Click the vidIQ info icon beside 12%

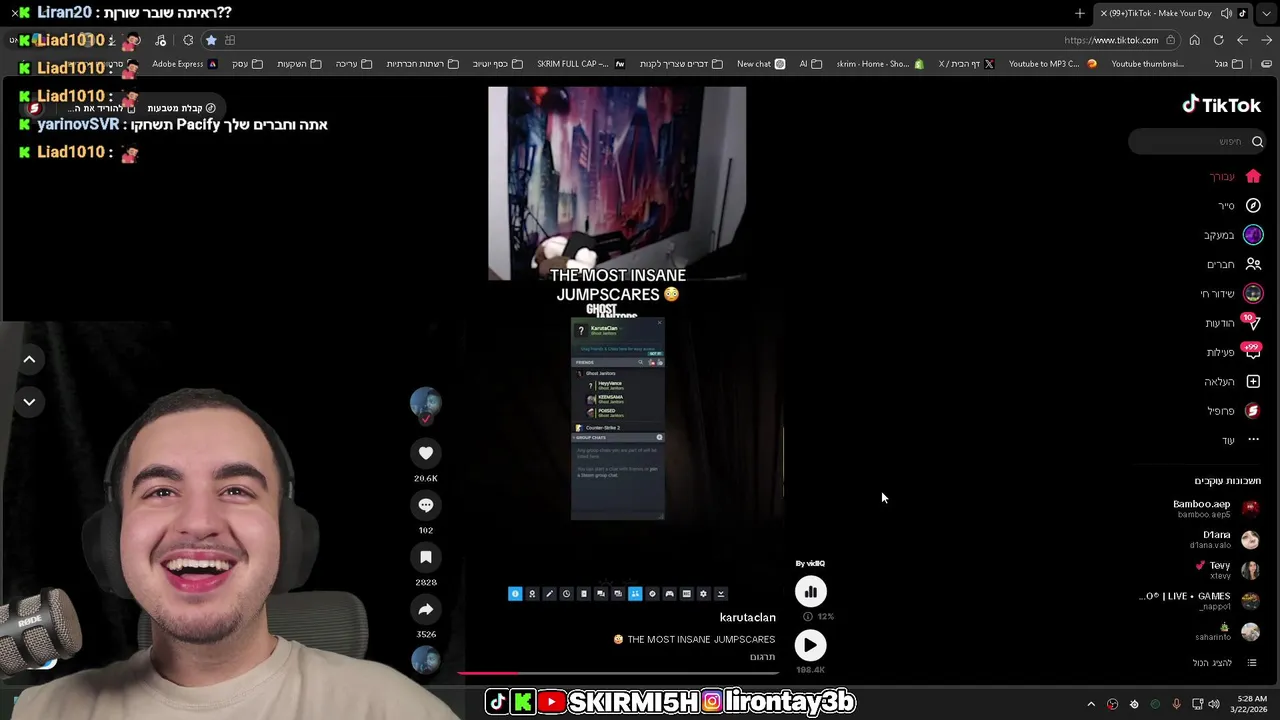[808, 617]
